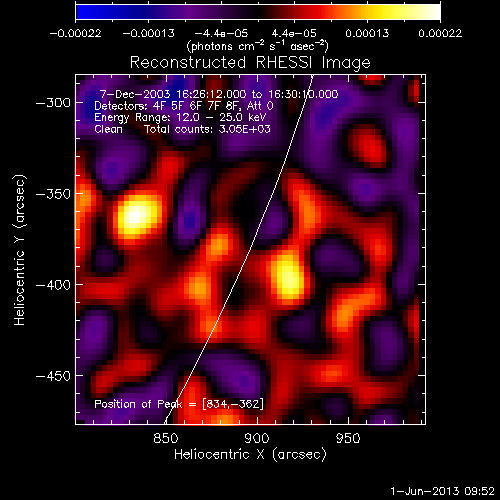Click the red blob in upper right corner
This screenshot has height=500, width=500.
click(x=414, y=90)
